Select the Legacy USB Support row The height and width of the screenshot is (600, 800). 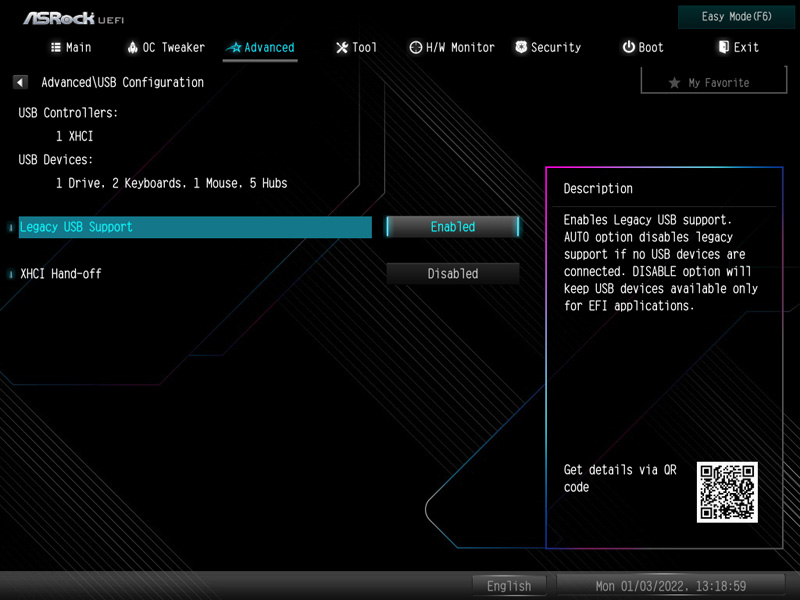coord(195,227)
